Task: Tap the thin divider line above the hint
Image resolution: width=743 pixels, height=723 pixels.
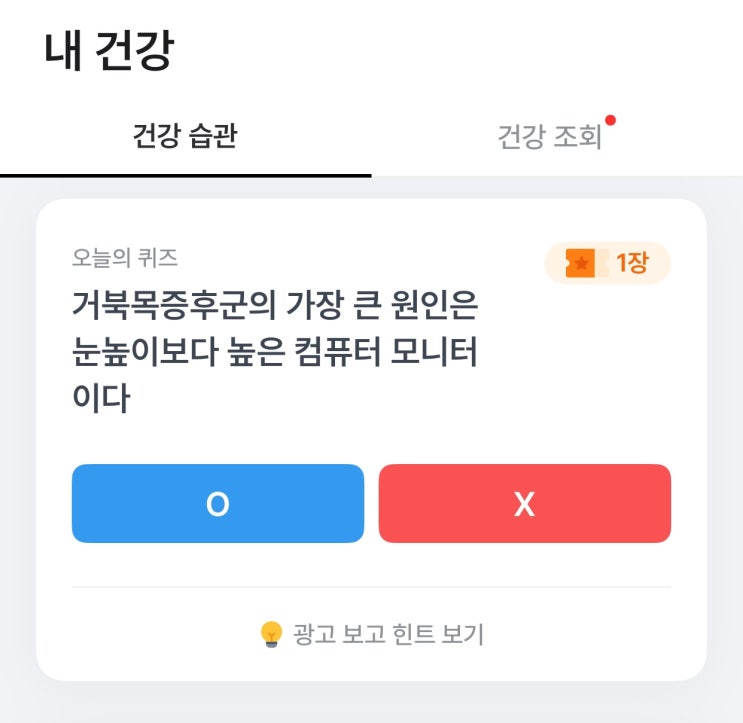Action: (x=371, y=587)
